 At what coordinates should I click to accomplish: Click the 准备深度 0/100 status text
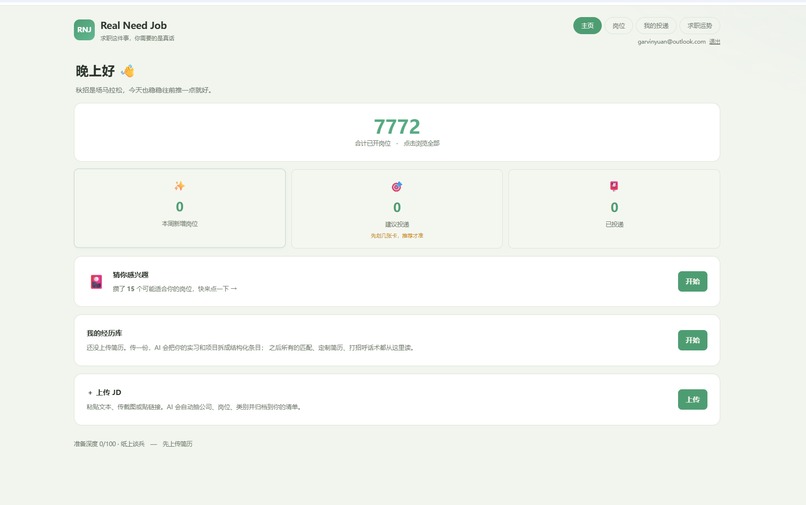109,444
